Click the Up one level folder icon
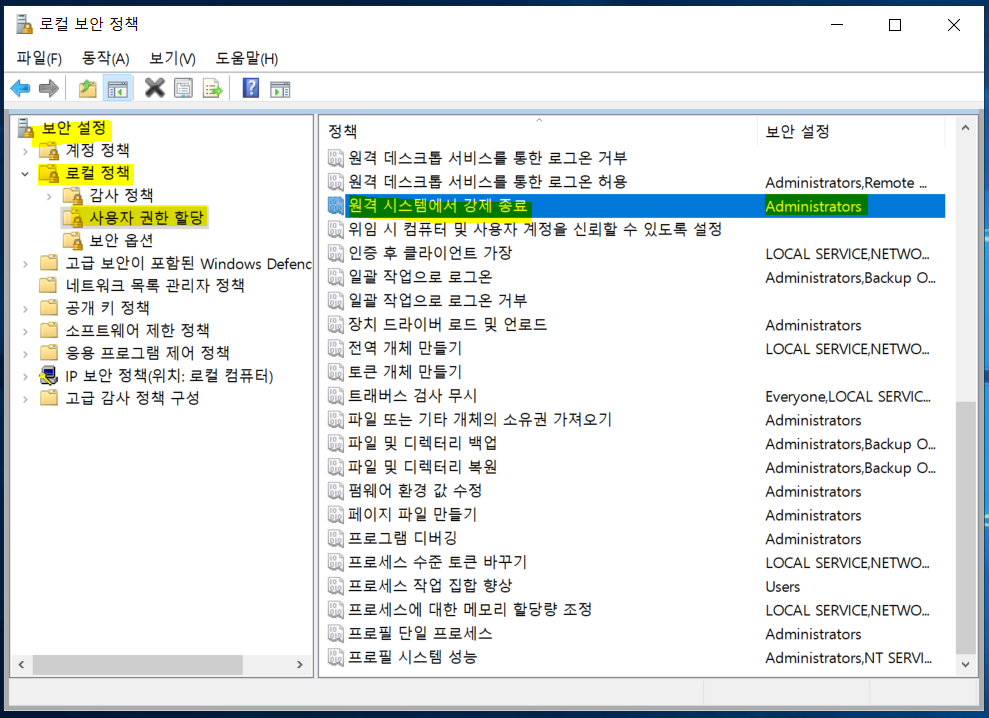 click(x=88, y=88)
